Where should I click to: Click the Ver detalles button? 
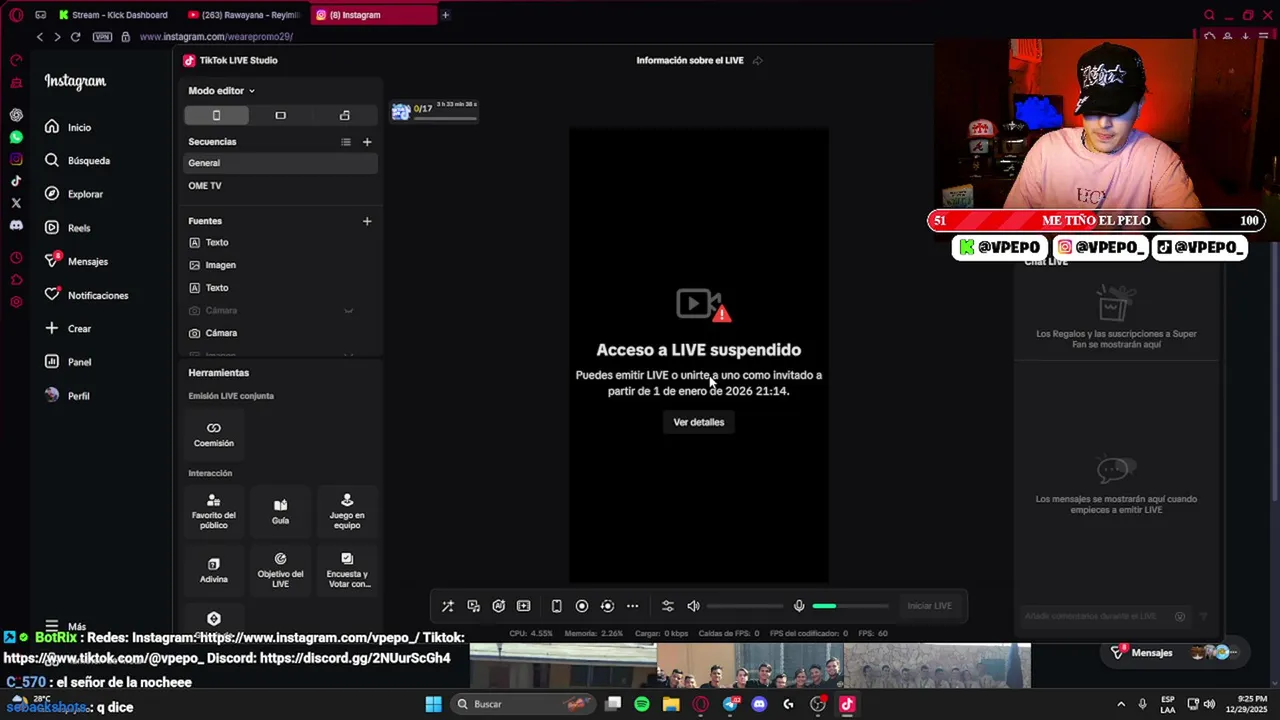click(x=699, y=422)
